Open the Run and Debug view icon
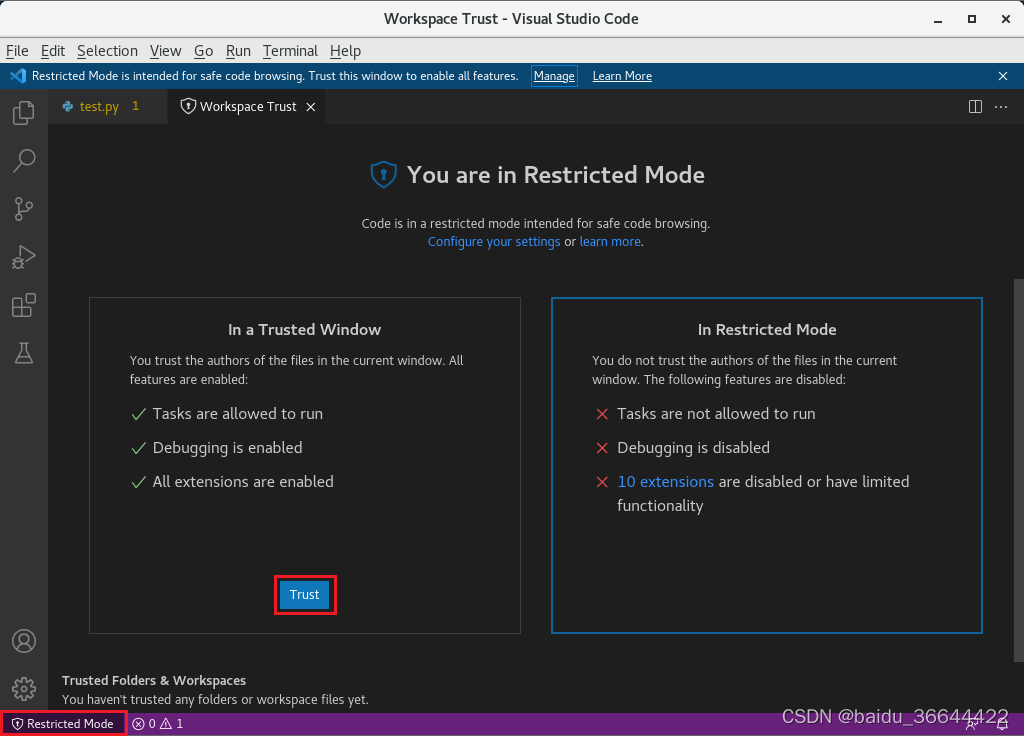 click(24, 257)
